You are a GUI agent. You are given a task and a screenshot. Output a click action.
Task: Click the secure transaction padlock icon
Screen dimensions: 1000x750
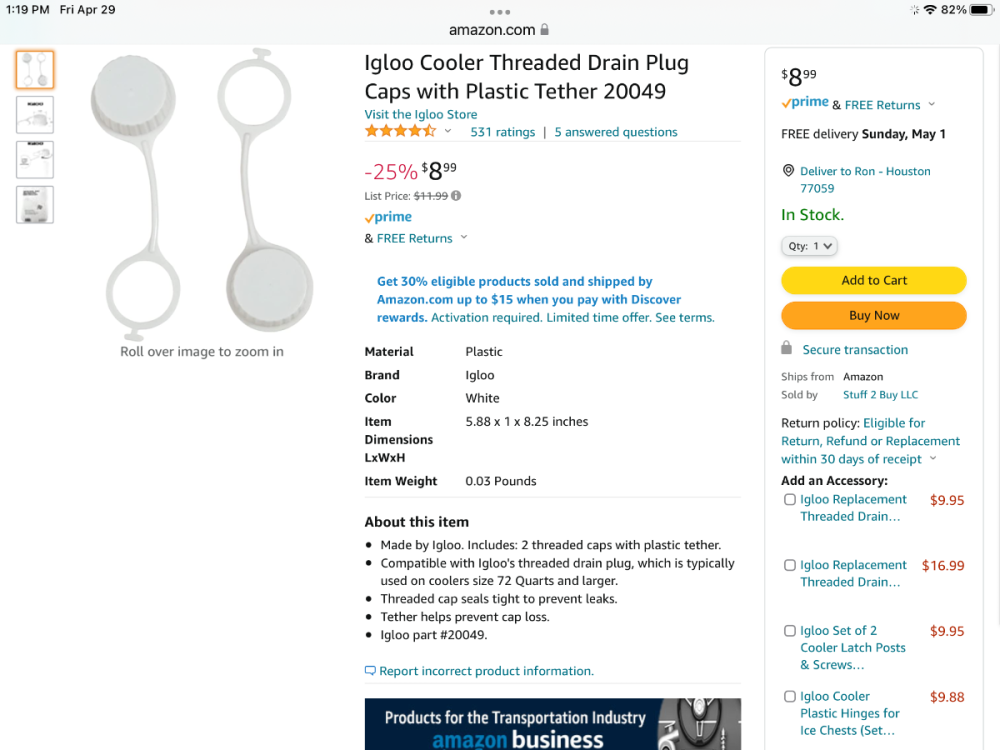pos(787,349)
